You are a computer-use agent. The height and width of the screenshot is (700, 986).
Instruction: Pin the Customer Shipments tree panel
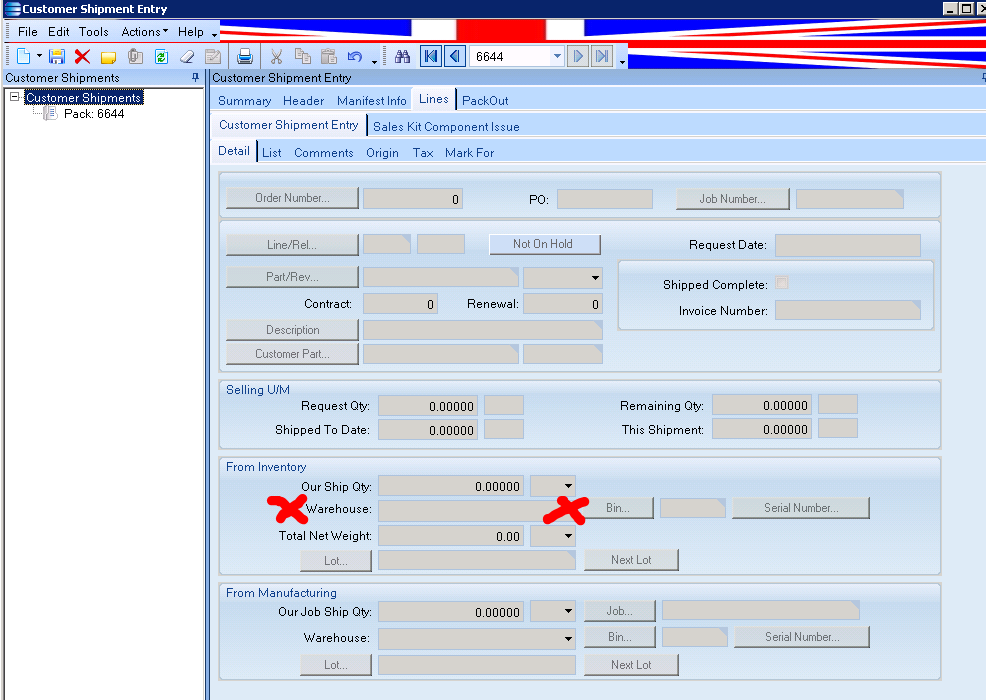pyautogui.click(x=195, y=77)
